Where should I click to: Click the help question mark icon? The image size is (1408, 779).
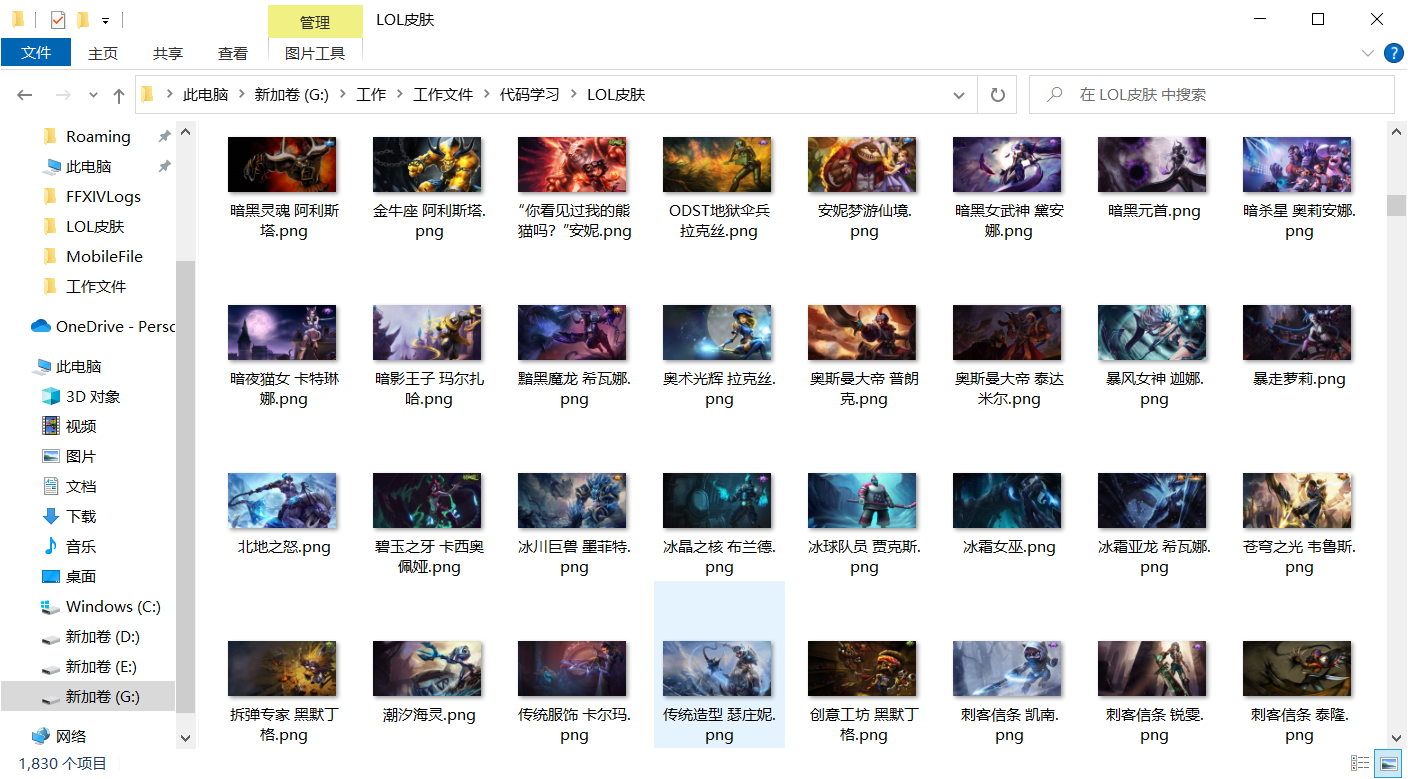1392,53
